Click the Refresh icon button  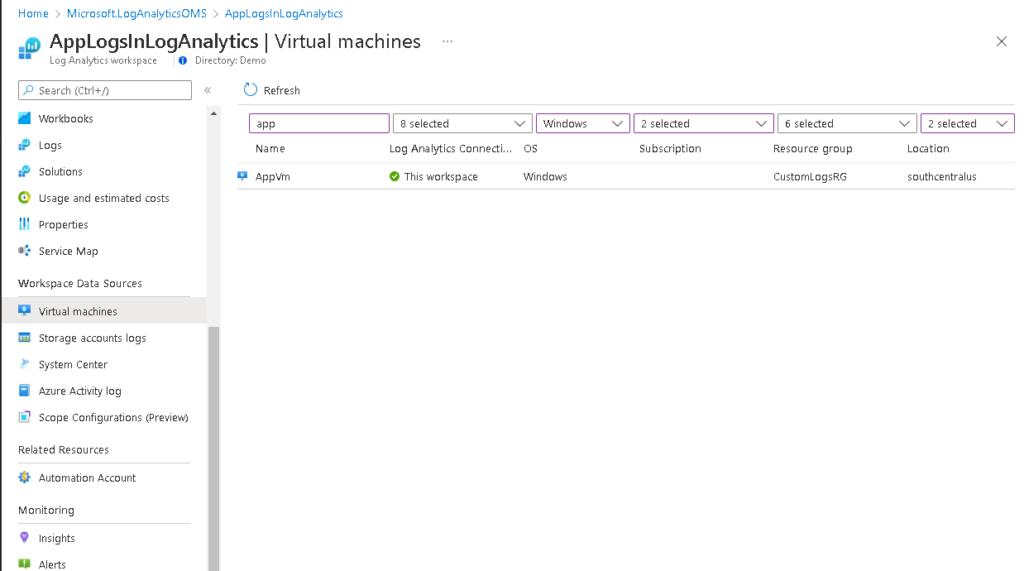pos(251,90)
